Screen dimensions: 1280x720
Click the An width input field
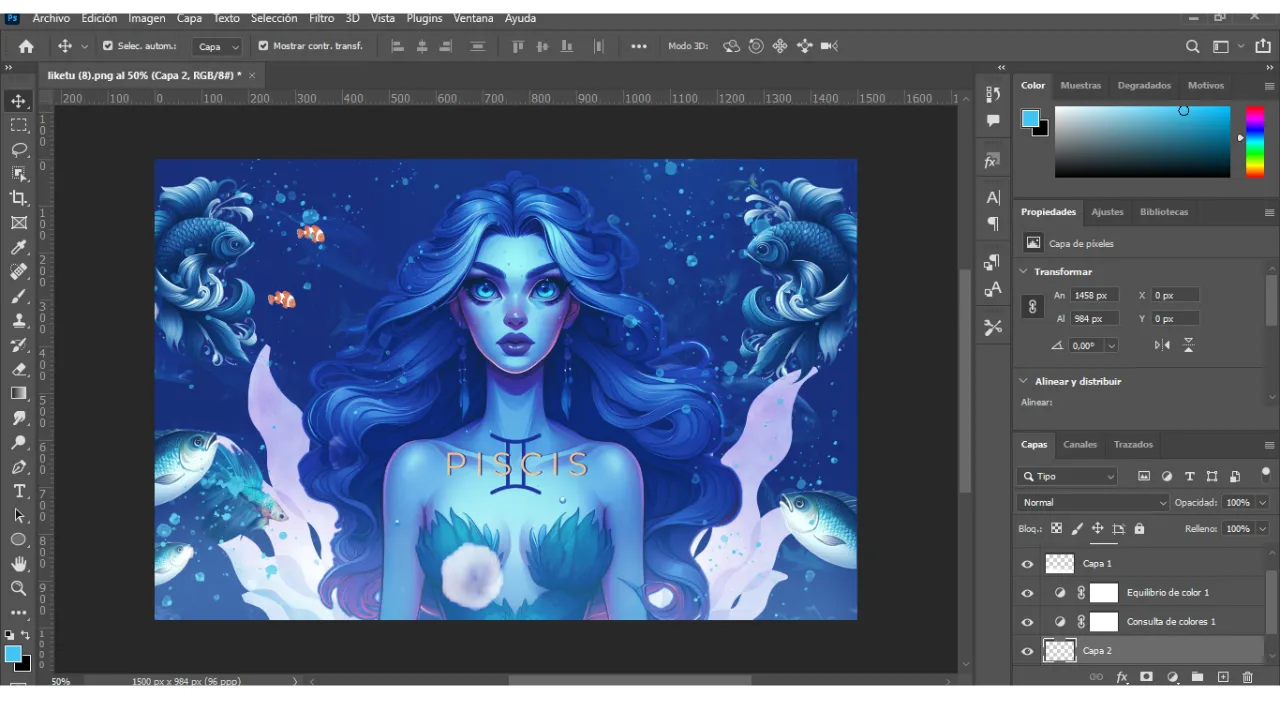click(x=1094, y=296)
